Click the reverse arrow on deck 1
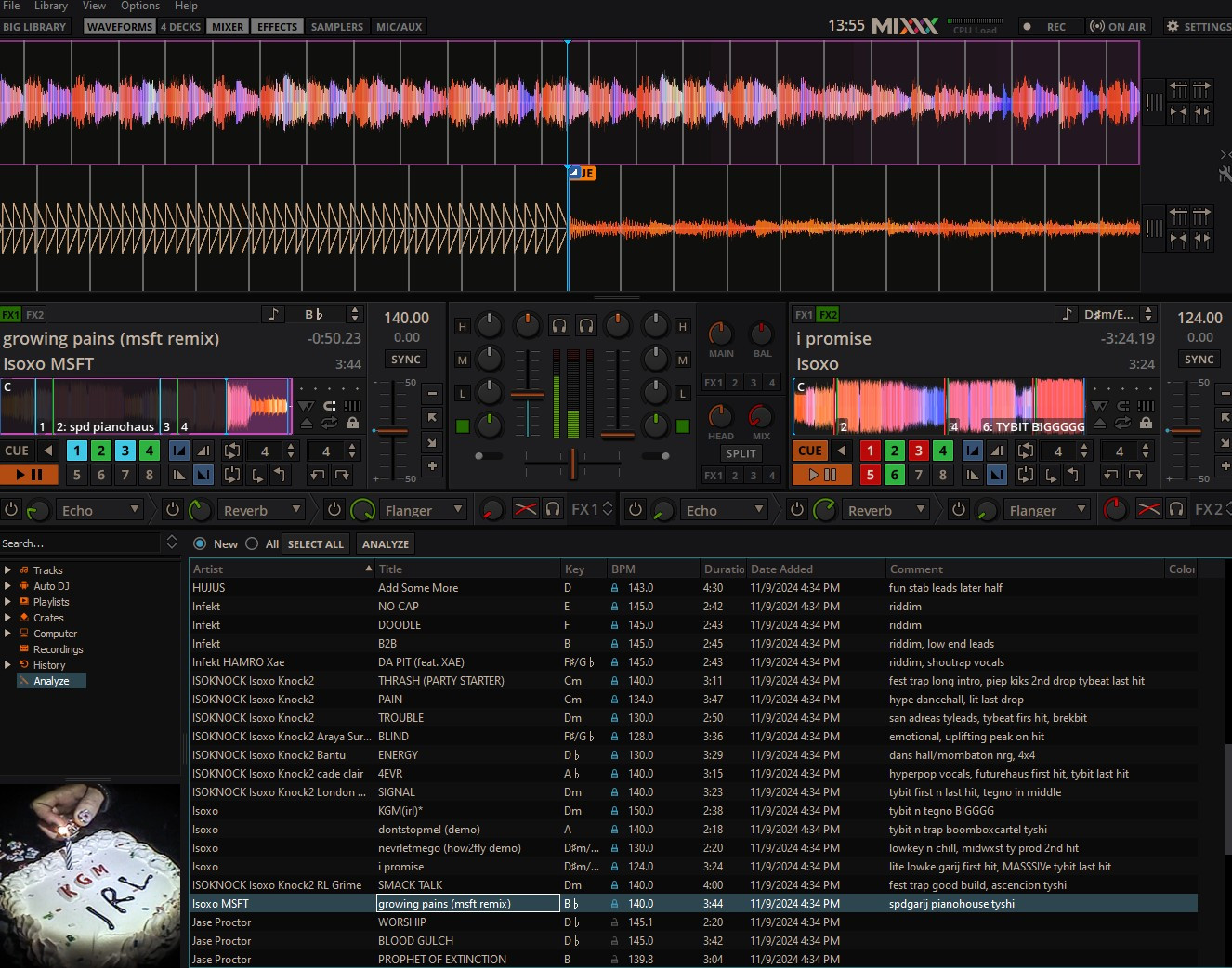Screen dimensions: 1232x968 tap(48, 451)
